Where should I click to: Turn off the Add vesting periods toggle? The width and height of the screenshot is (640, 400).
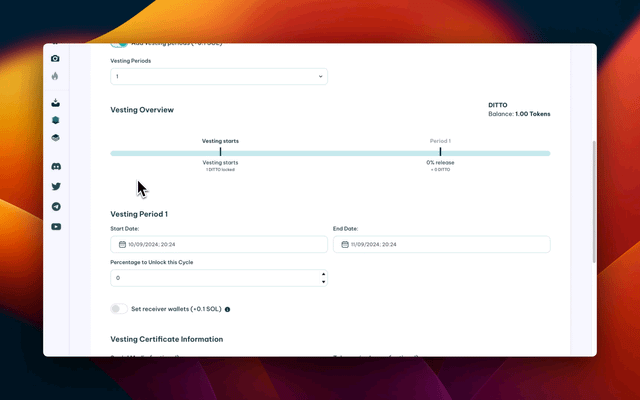click(119, 45)
